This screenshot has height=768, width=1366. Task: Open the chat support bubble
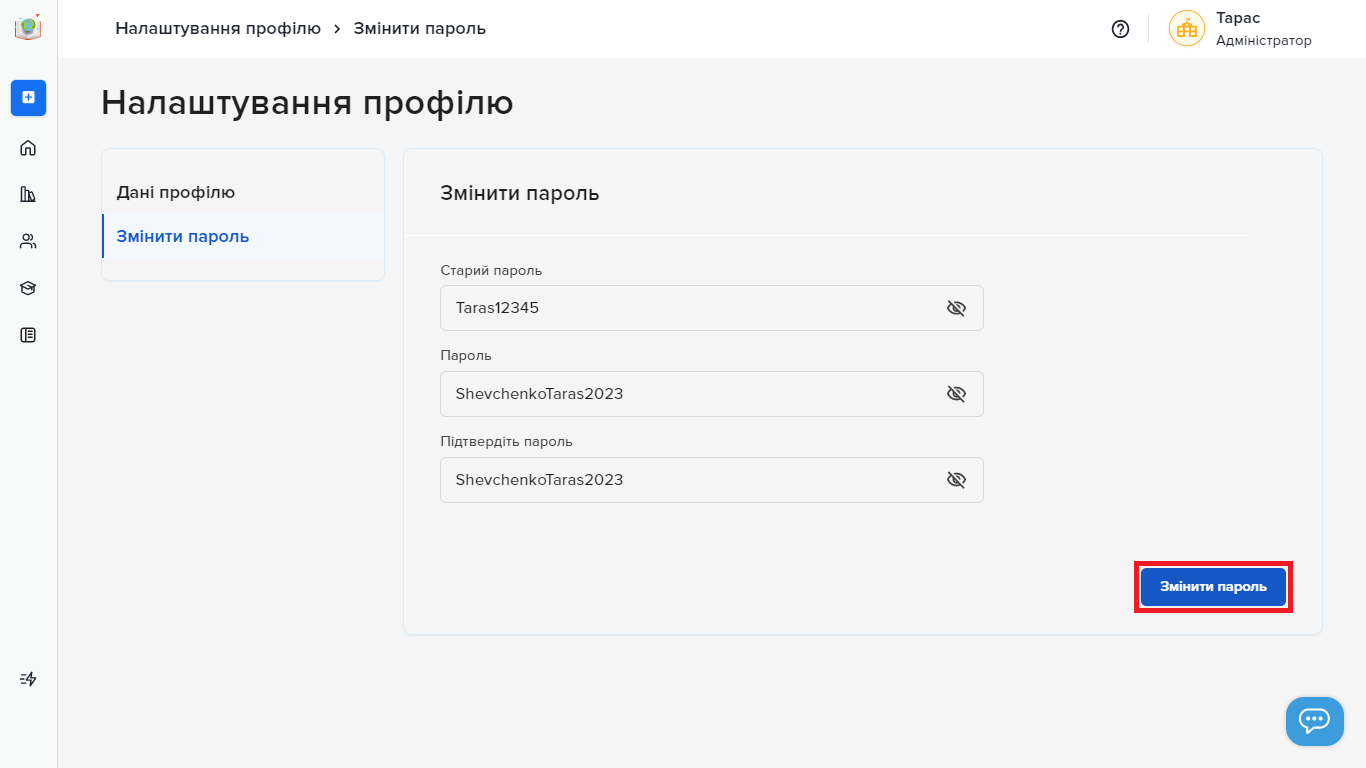[x=1314, y=721]
